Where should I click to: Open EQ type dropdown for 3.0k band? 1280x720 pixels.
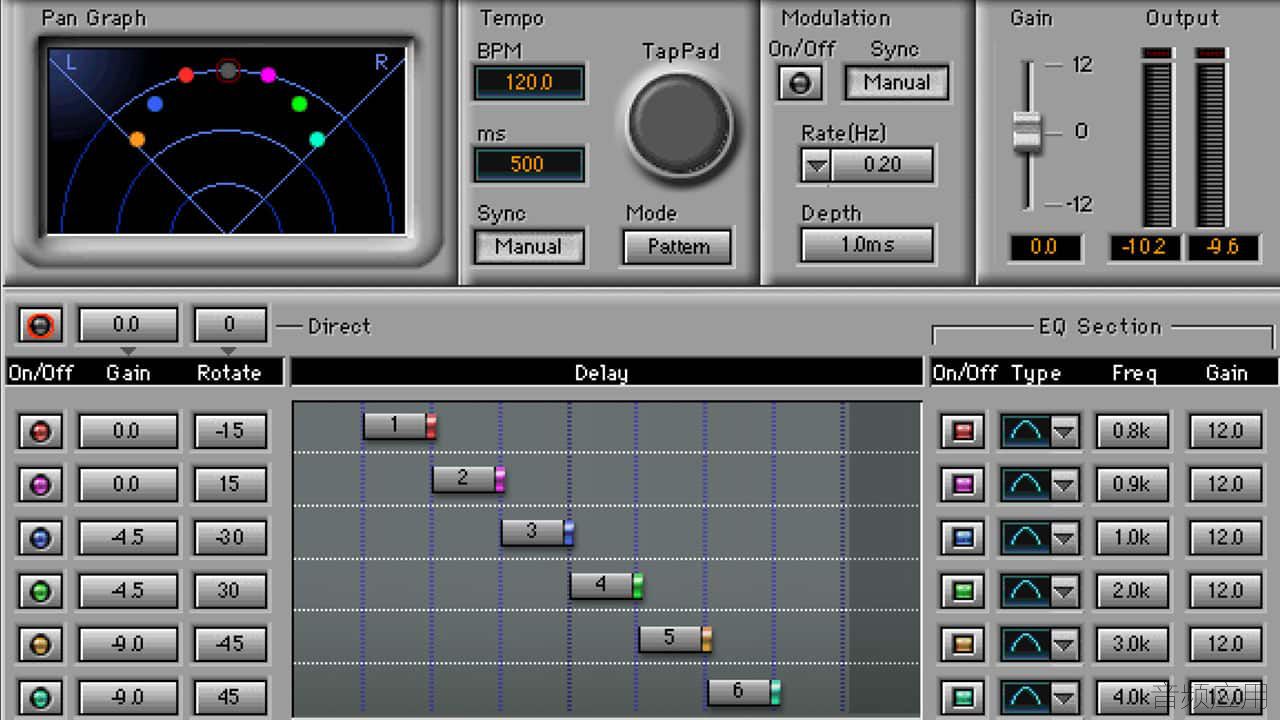(1064, 644)
